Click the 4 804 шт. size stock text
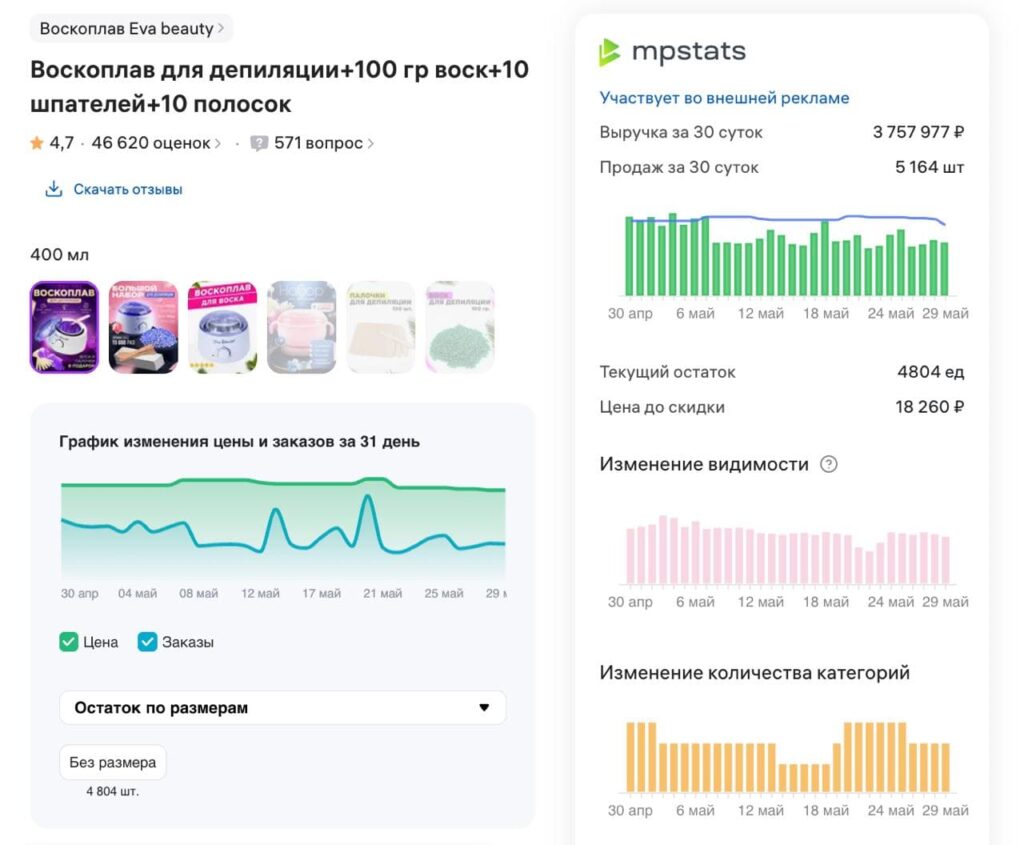Viewport: 1024px width, 845px height. [112, 791]
